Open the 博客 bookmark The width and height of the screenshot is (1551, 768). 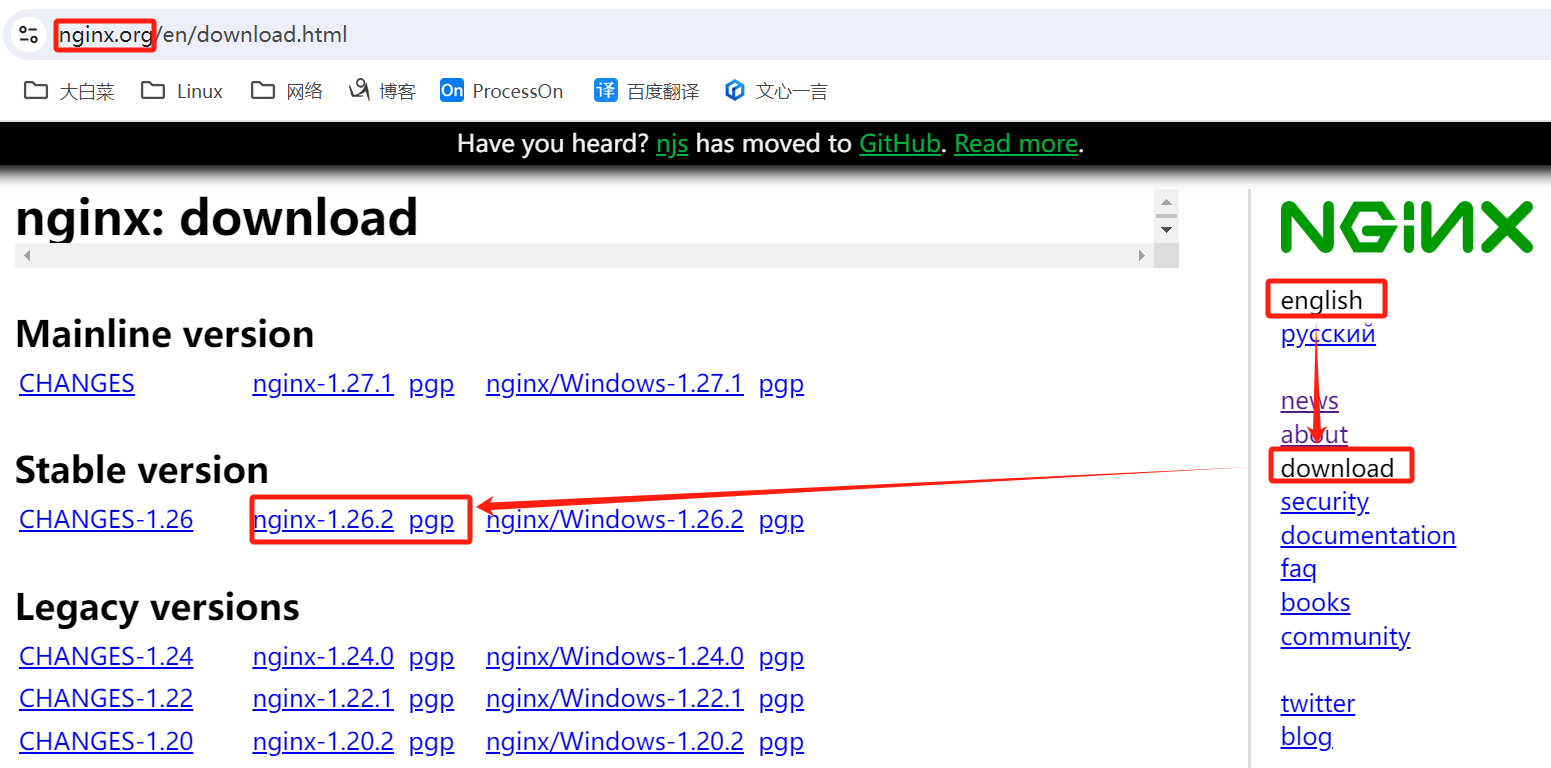coord(382,91)
